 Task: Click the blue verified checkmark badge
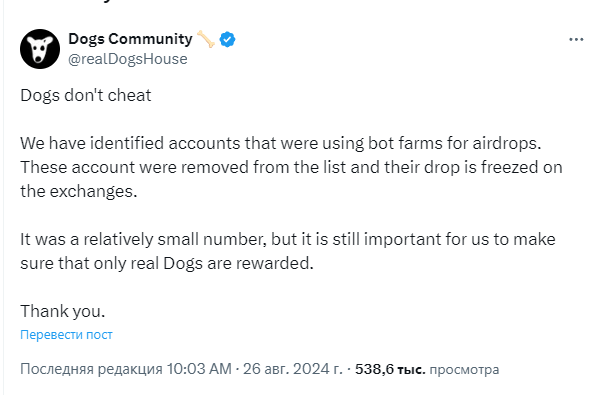click(227, 39)
